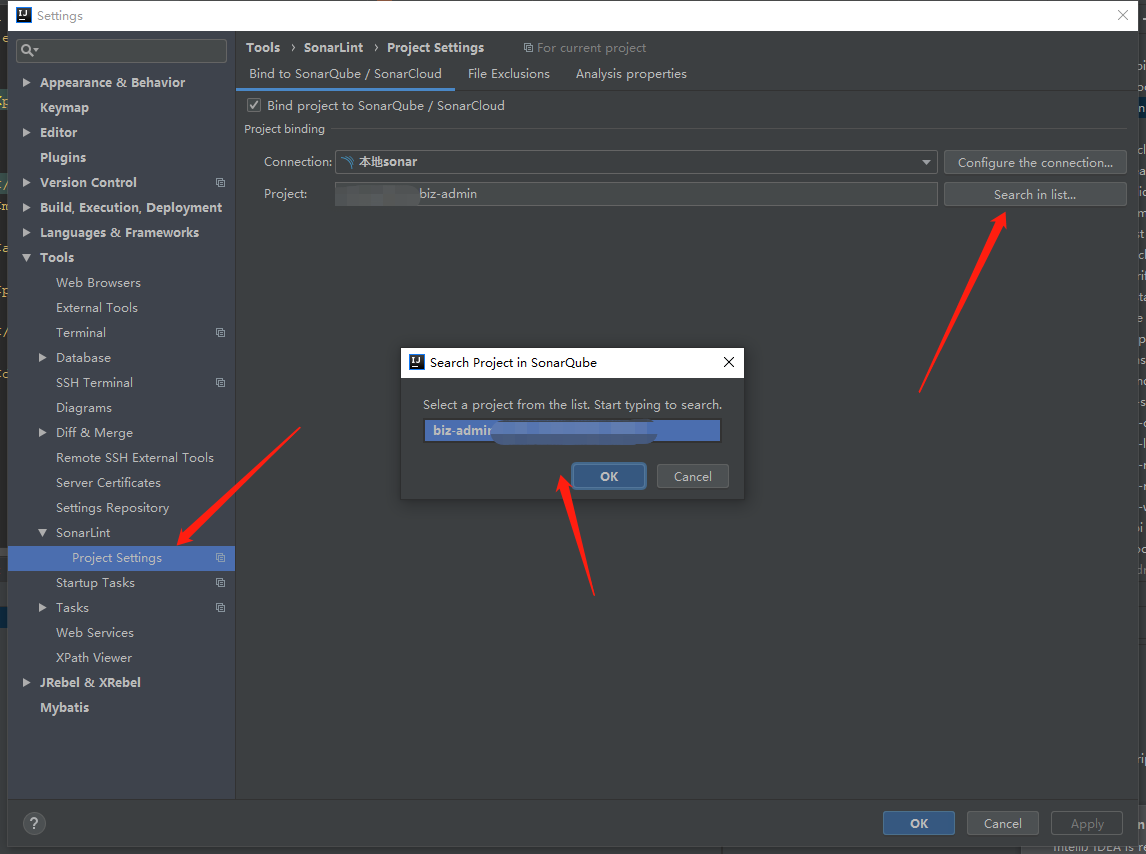Click the biz-admin search field in the dialog
The image size is (1146, 854).
(x=571, y=430)
